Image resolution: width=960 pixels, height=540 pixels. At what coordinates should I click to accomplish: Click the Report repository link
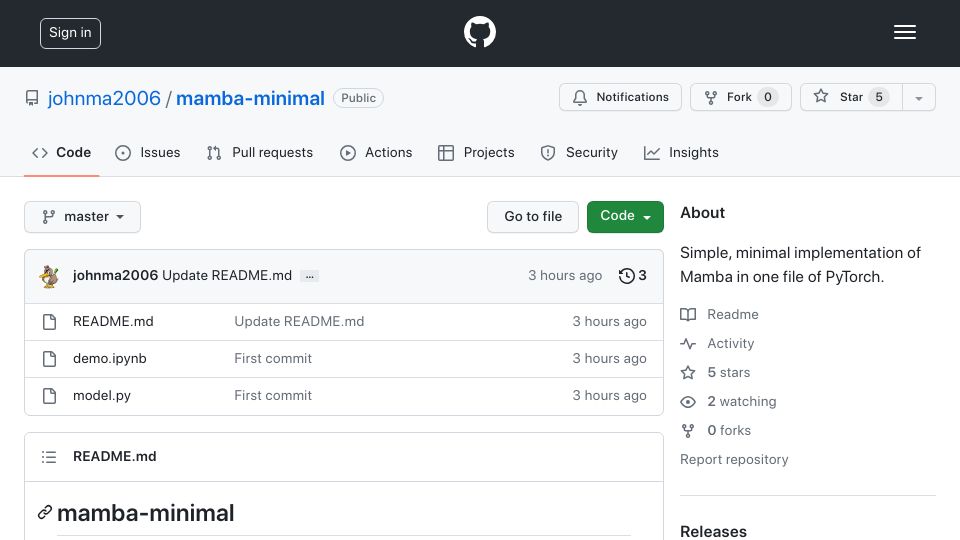tap(734, 460)
